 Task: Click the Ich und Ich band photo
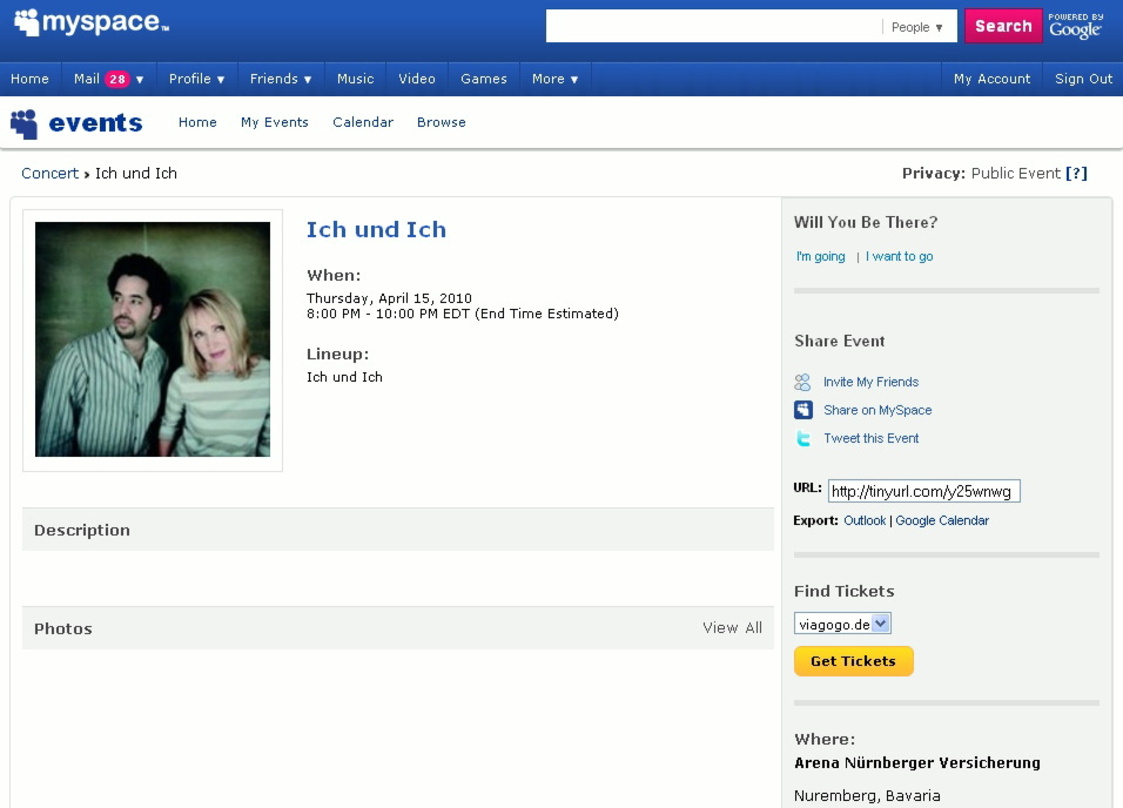pyautogui.click(x=153, y=340)
